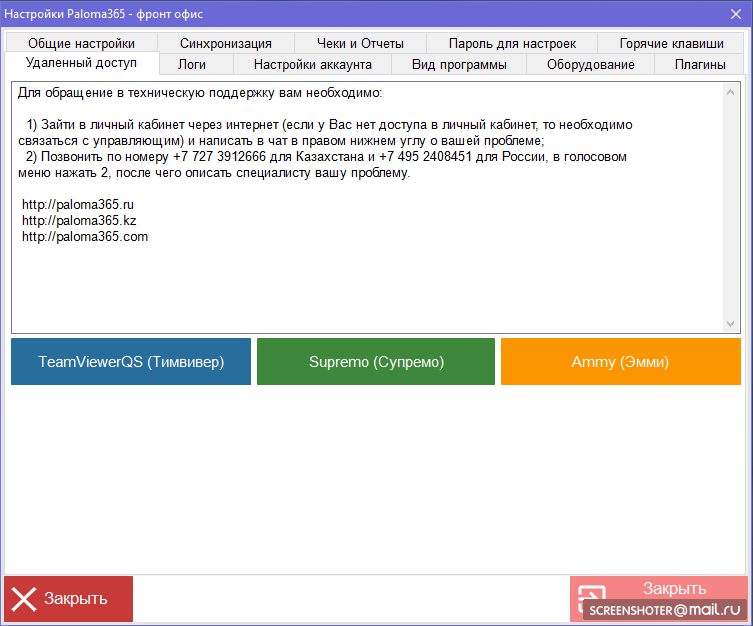This screenshot has width=753, height=626.
Task: Go to Пароль для настроек tab
Action: (512, 43)
